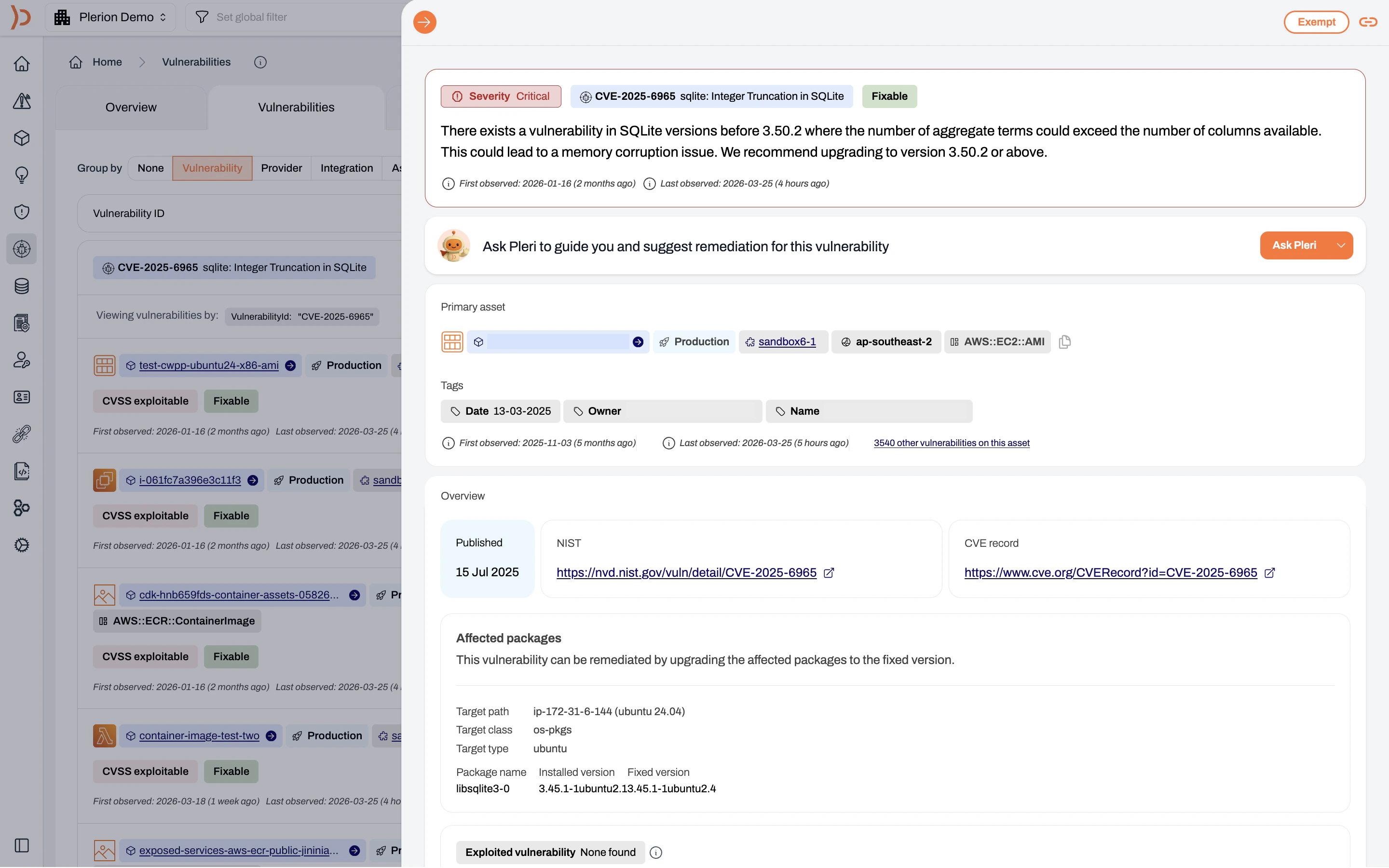Open the Home icon in the sidebar
This screenshot has width=1389, height=868.
coord(21,63)
